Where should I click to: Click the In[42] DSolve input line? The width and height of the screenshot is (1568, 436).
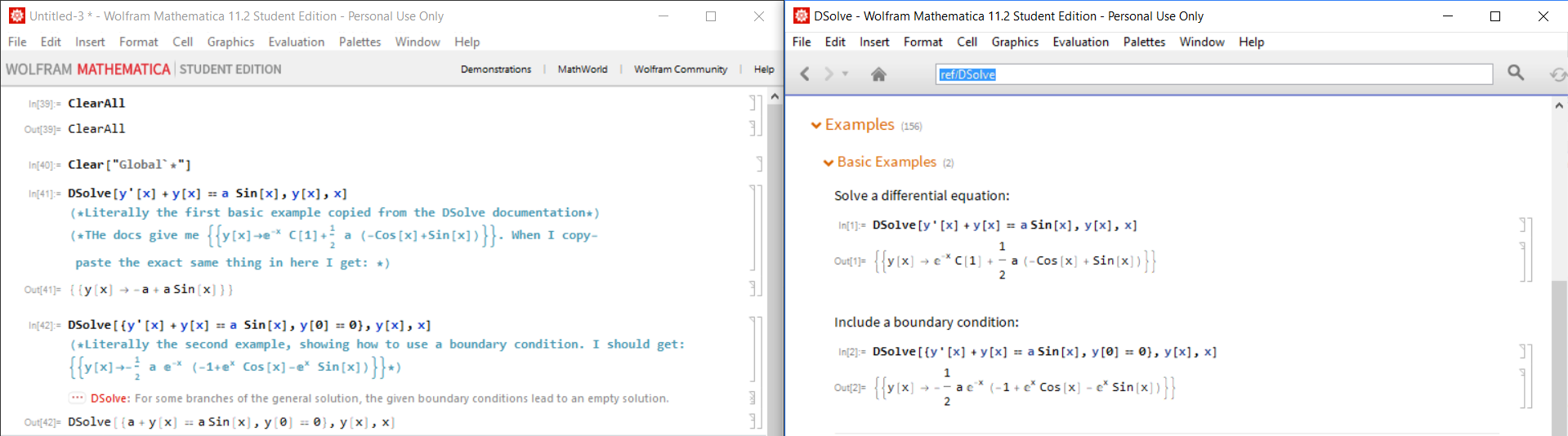[249, 325]
